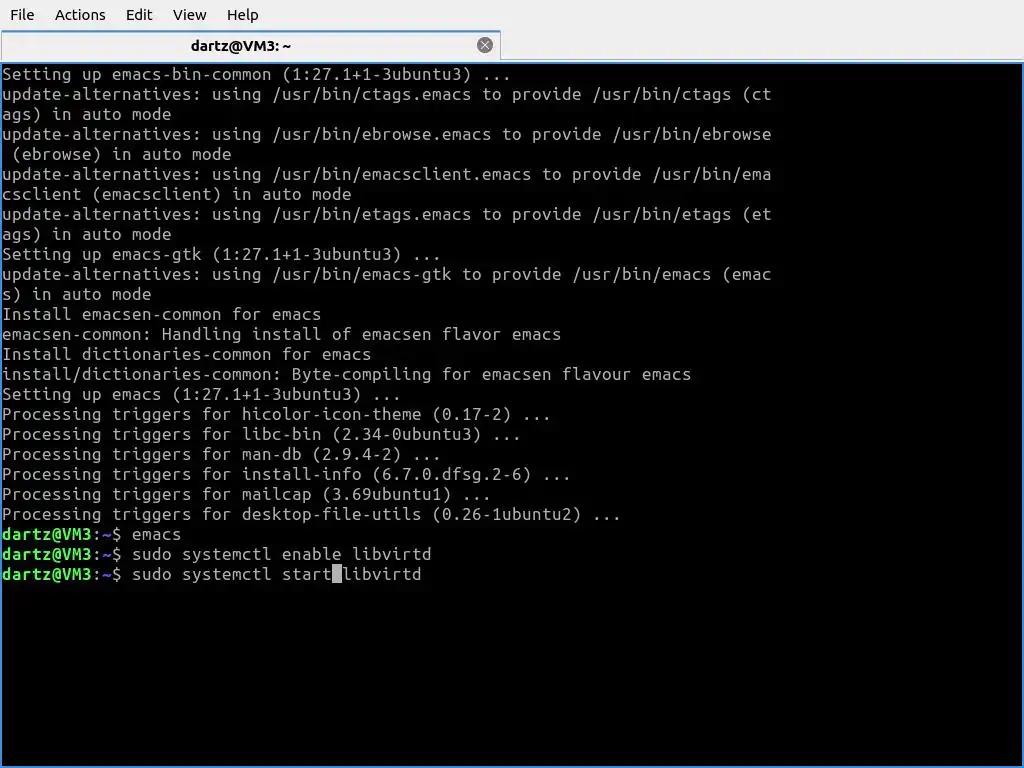Click 'Setting up emacs-gtk' line

click(221, 254)
